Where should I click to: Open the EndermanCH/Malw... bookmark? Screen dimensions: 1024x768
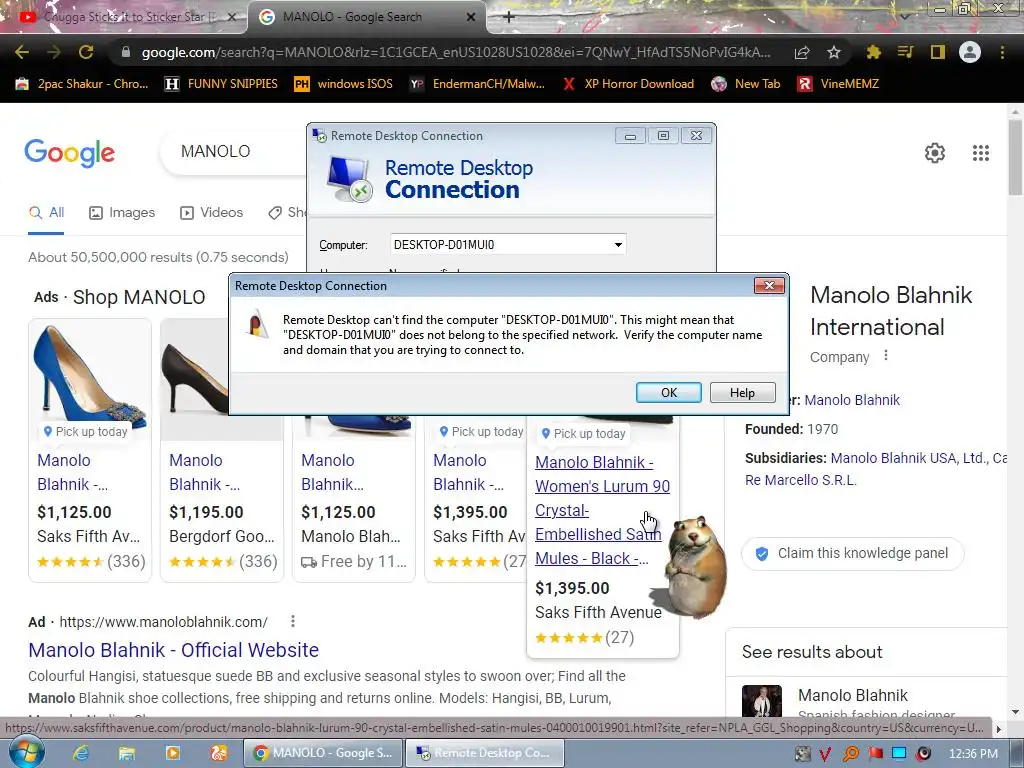(x=477, y=84)
